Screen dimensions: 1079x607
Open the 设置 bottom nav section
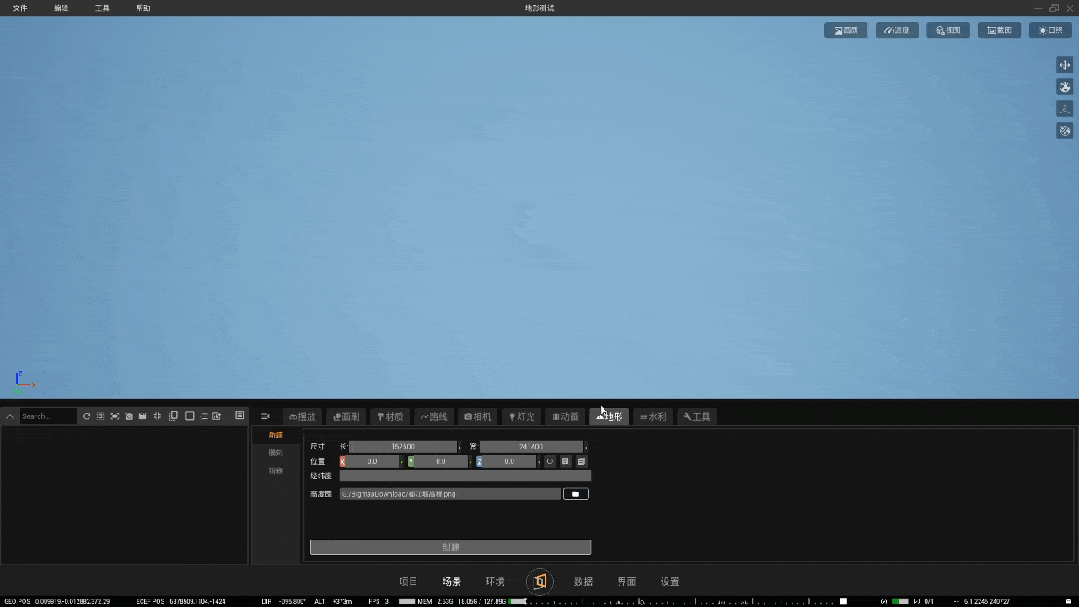tap(670, 582)
